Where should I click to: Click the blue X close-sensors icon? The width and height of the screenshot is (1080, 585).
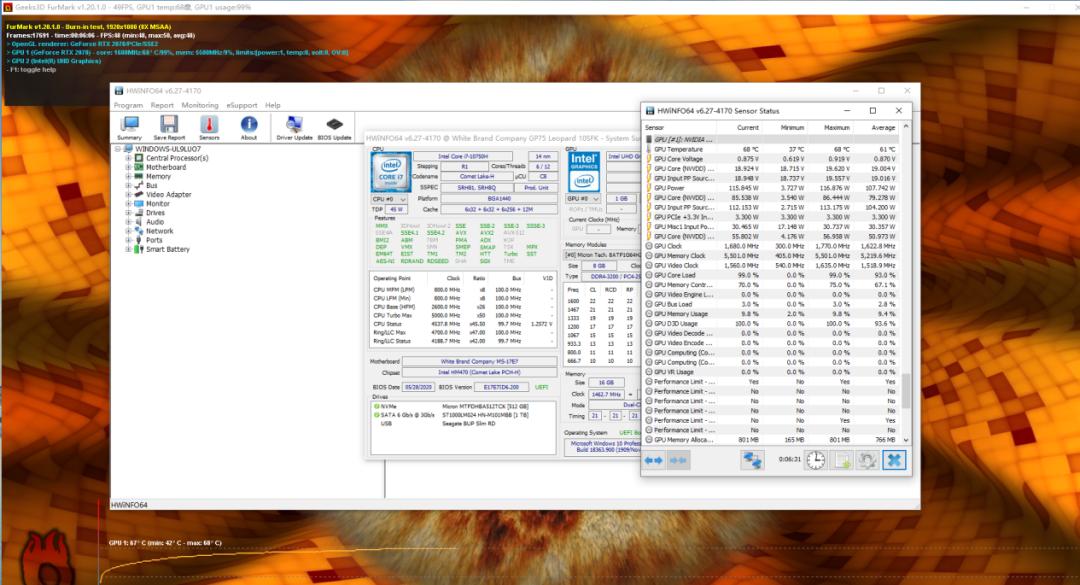point(894,460)
